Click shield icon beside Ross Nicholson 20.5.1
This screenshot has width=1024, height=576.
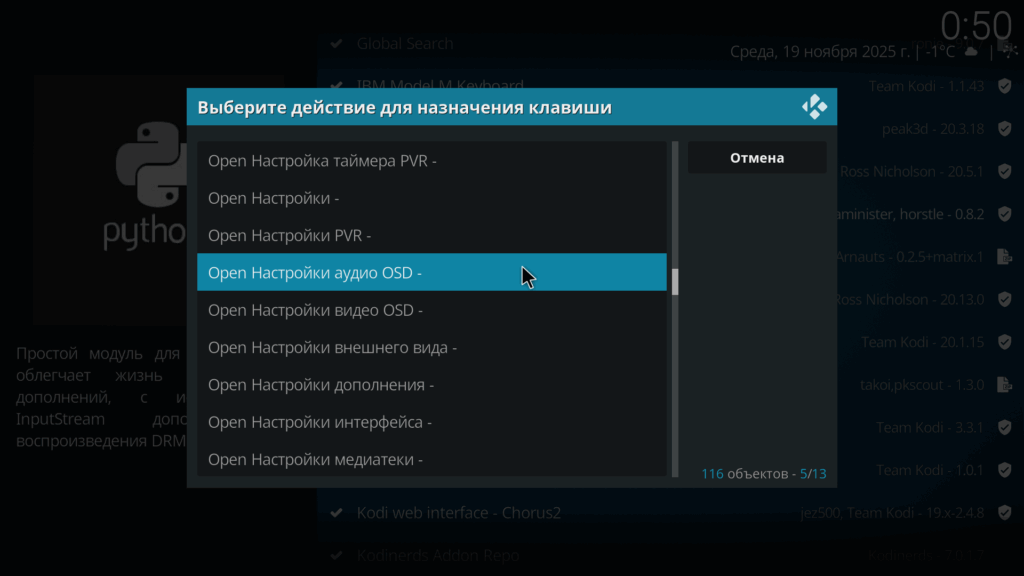pyautogui.click(x=1004, y=171)
